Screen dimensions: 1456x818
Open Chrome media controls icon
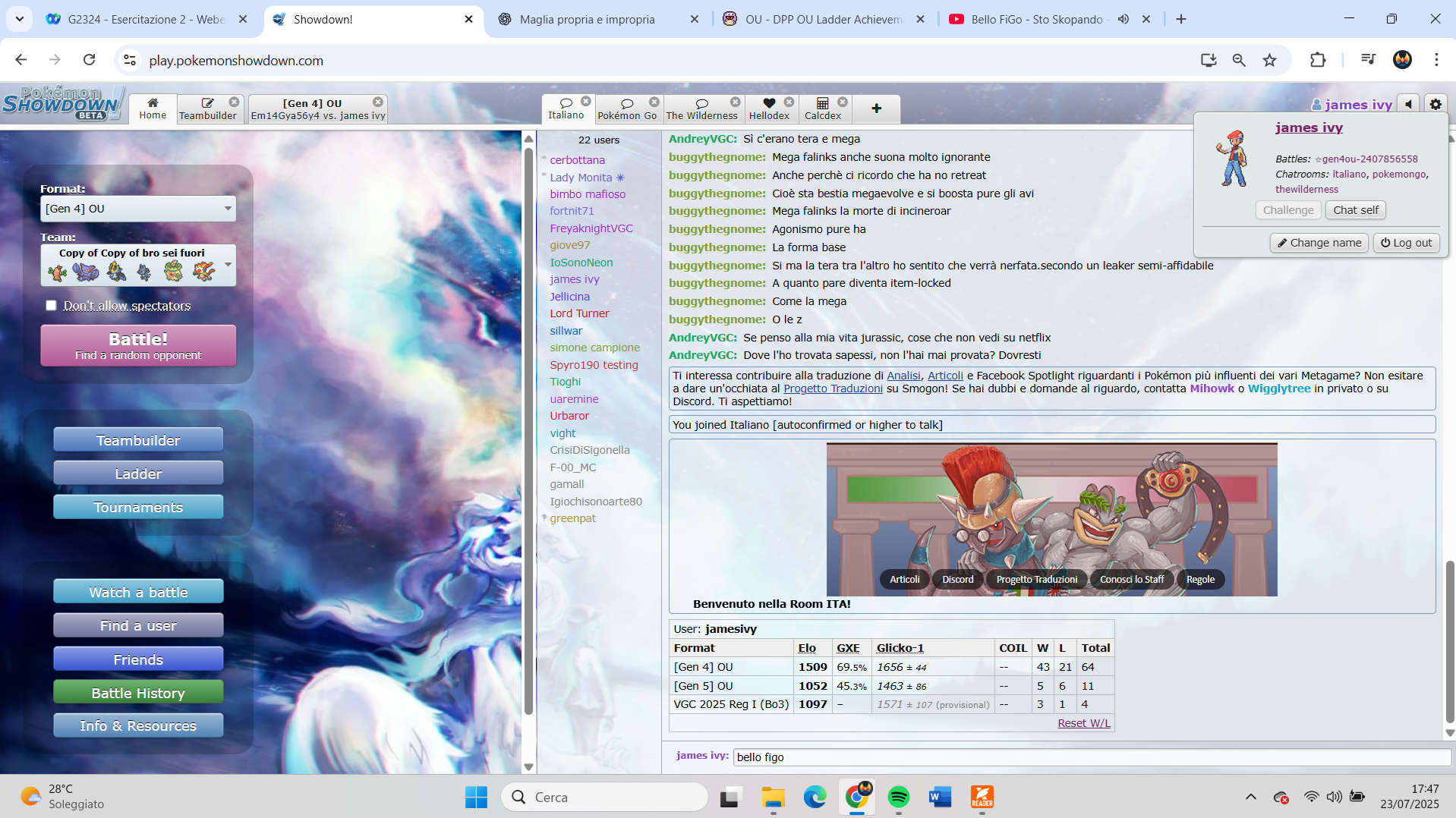[x=1368, y=60]
